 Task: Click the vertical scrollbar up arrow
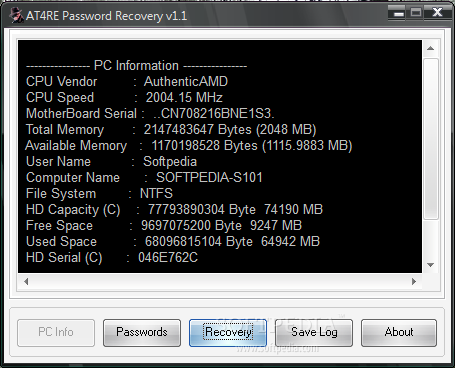pyautogui.click(x=431, y=49)
